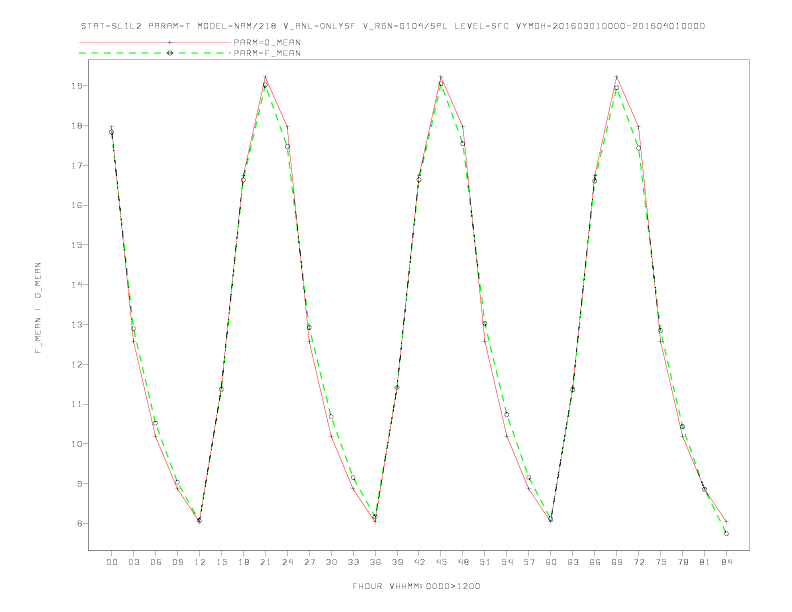Click the green dashed F_MEAN legend line sample
This screenshot has height=612, width=792.
tap(155, 53)
